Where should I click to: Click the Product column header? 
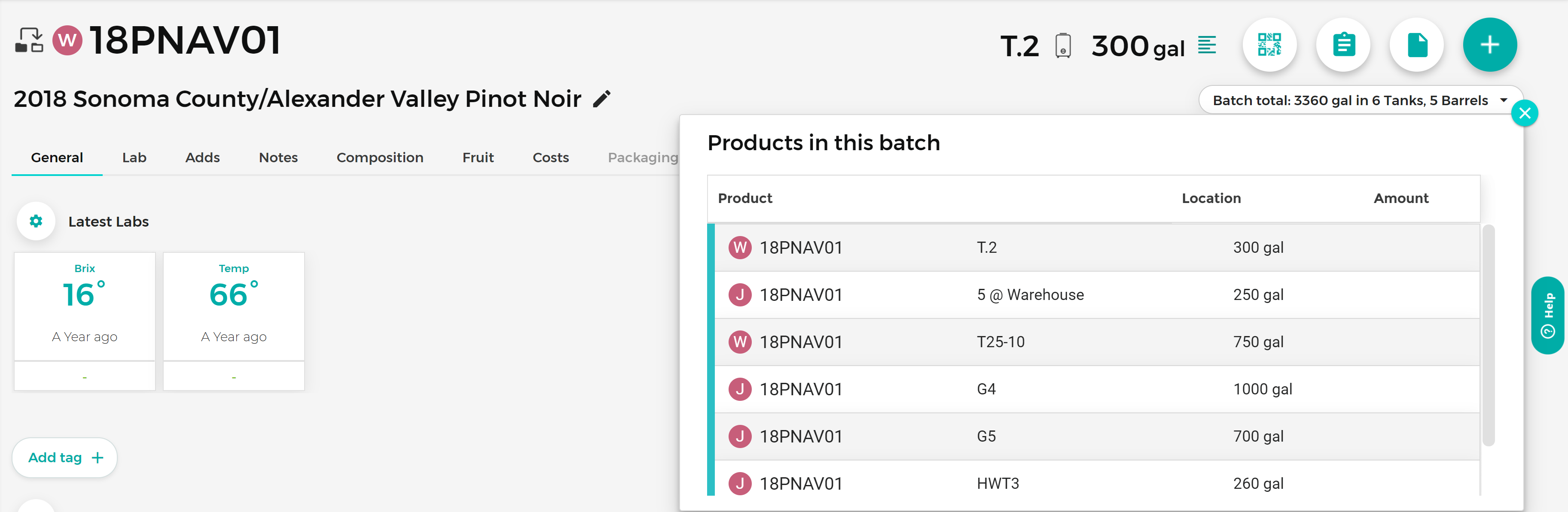coord(745,198)
